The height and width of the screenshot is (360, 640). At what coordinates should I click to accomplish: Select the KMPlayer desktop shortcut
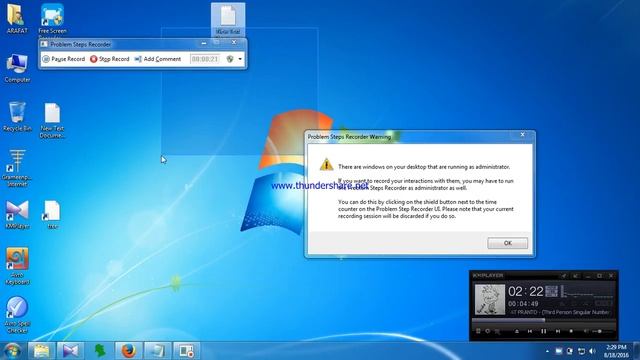point(17,215)
